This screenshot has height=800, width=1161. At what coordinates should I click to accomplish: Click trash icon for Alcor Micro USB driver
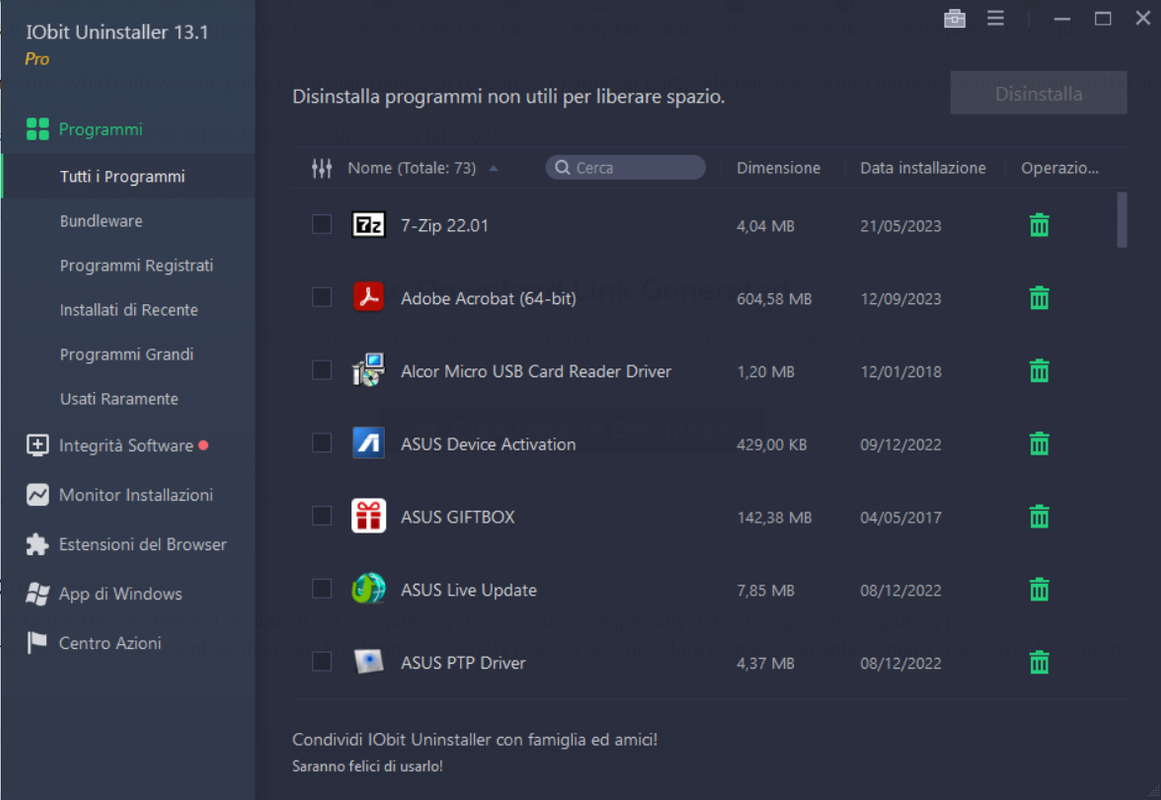point(1039,370)
